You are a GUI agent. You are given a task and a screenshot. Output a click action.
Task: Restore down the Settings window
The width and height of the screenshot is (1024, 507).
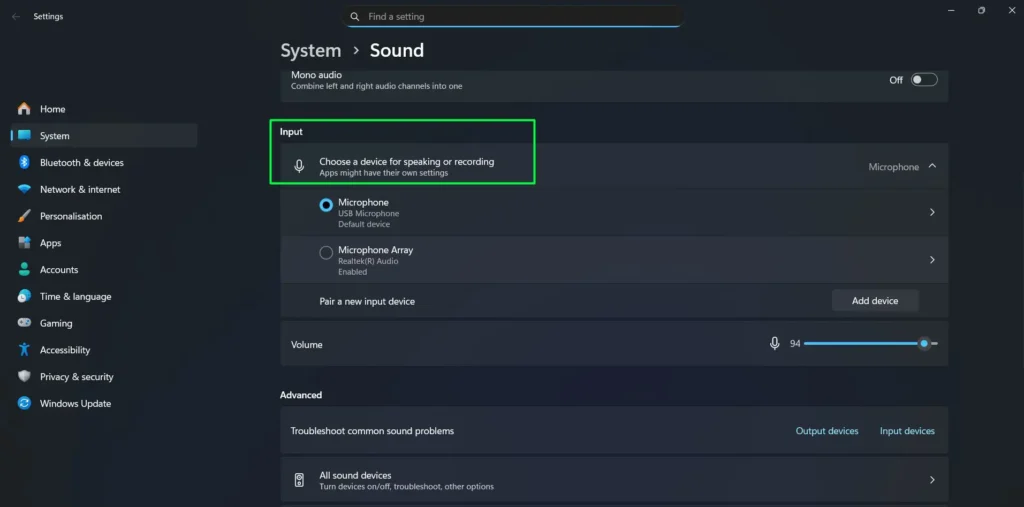[982, 10]
